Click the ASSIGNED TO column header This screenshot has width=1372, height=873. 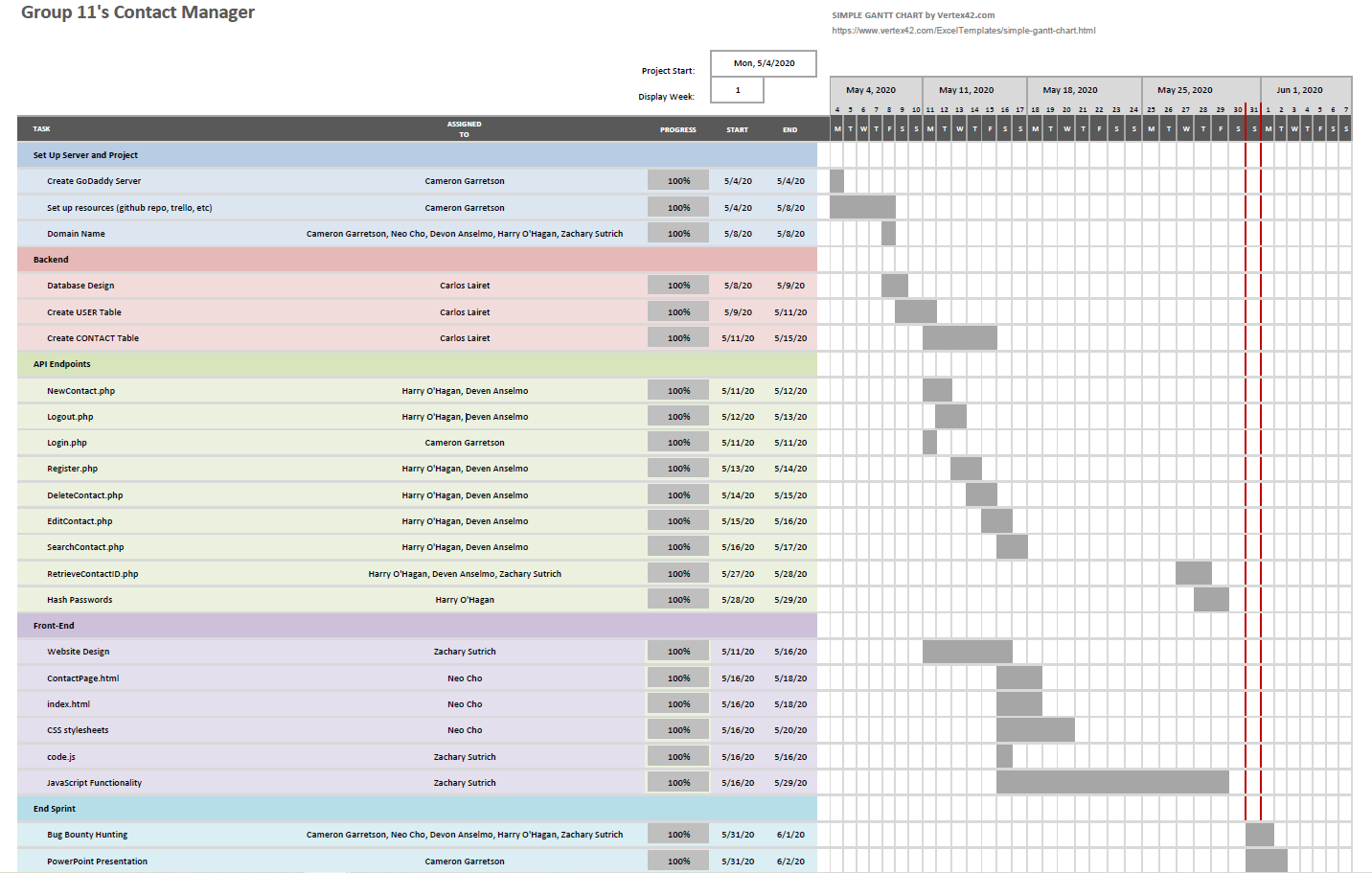click(x=464, y=129)
